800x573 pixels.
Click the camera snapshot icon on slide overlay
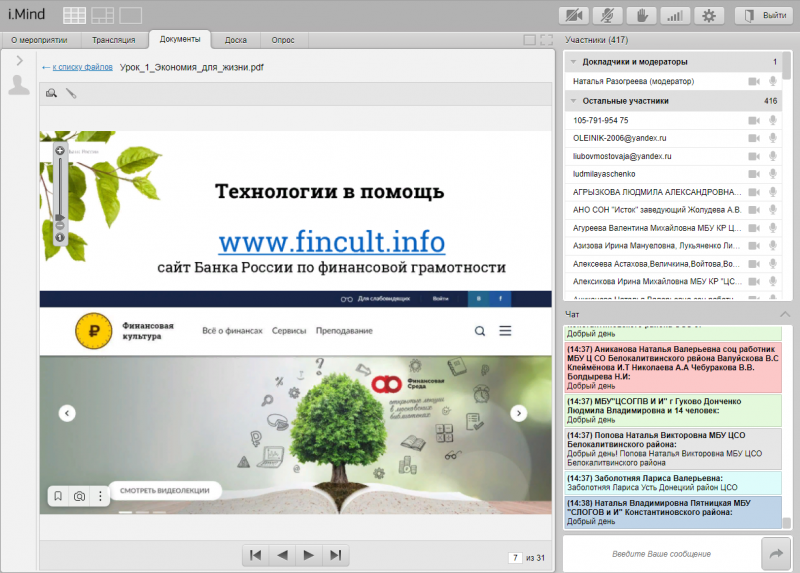click(79, 496)
